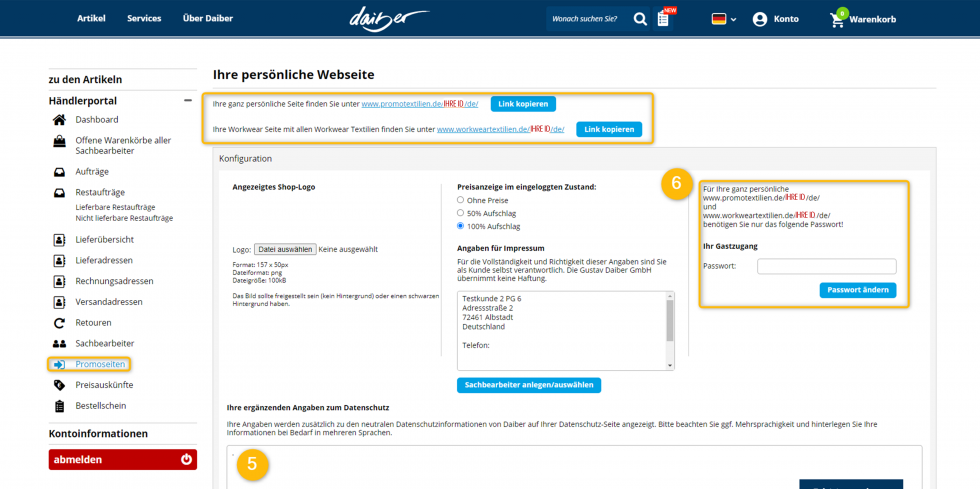The height and width of the screenshot is (489, 980).
Task: Open Offene Warenkörbe aller Sachbearbeiter
Action: (123, 146)
